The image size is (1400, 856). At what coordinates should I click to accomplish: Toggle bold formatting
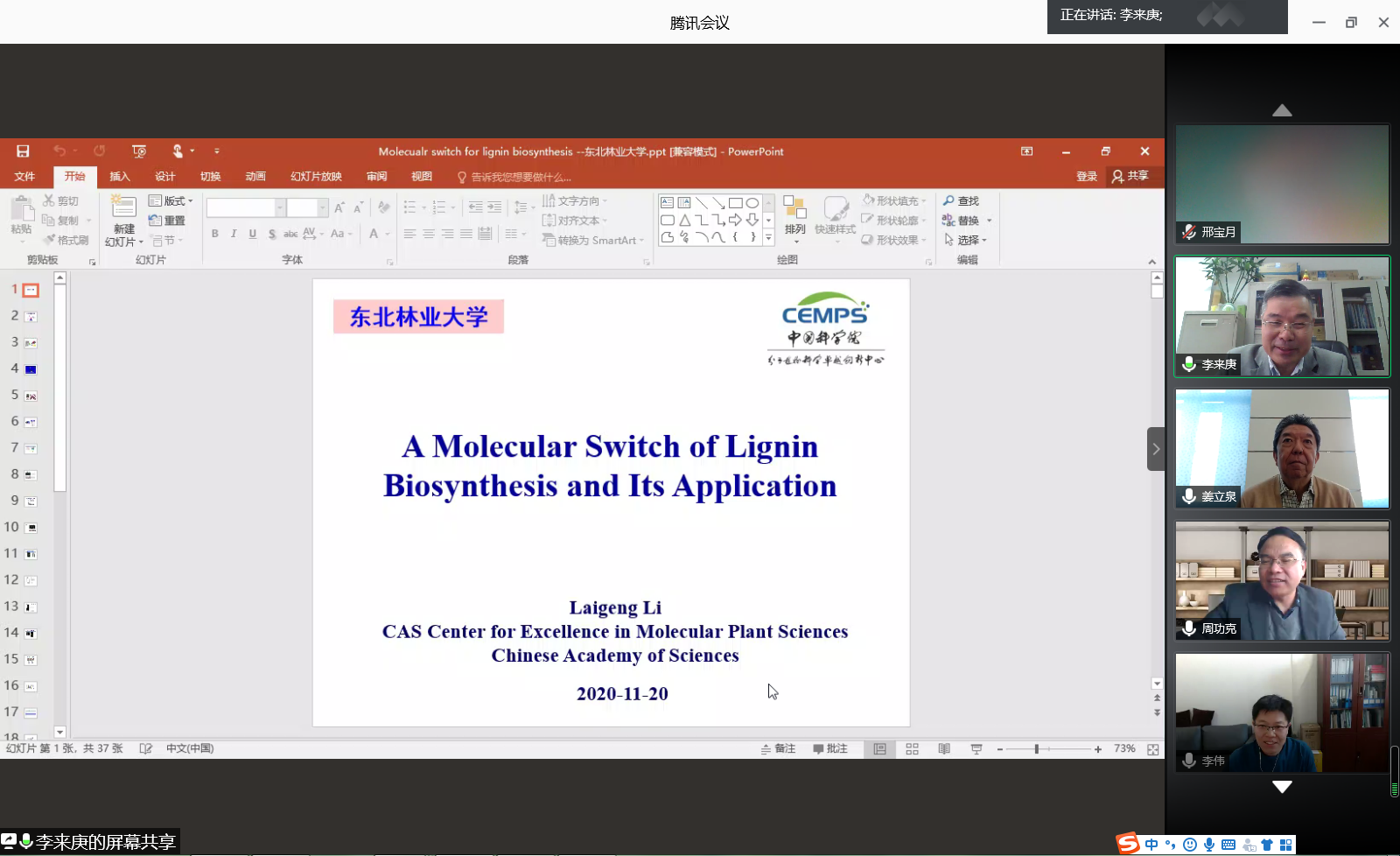point(215,234)
